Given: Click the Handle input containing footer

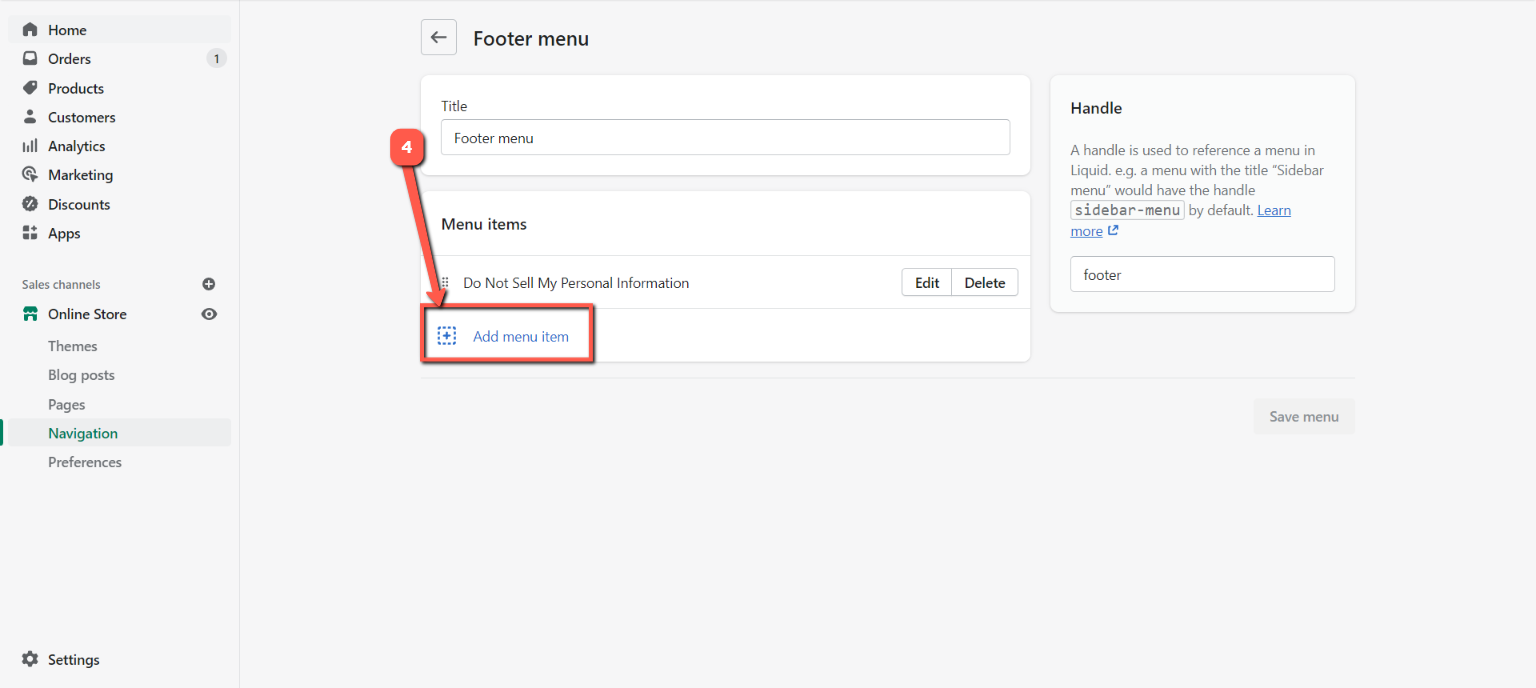Looking at the screenshot, I should [1202, 274].
